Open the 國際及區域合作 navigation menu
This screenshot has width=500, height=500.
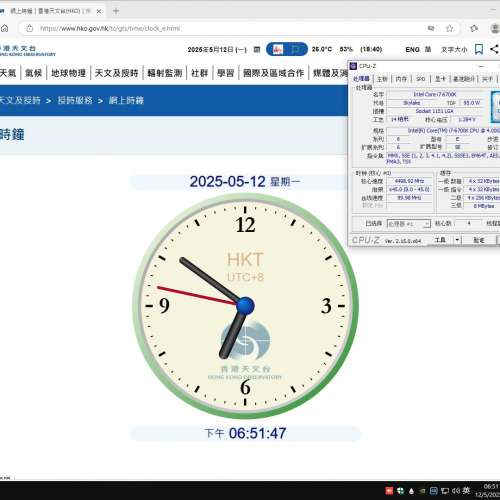[273, 73]
